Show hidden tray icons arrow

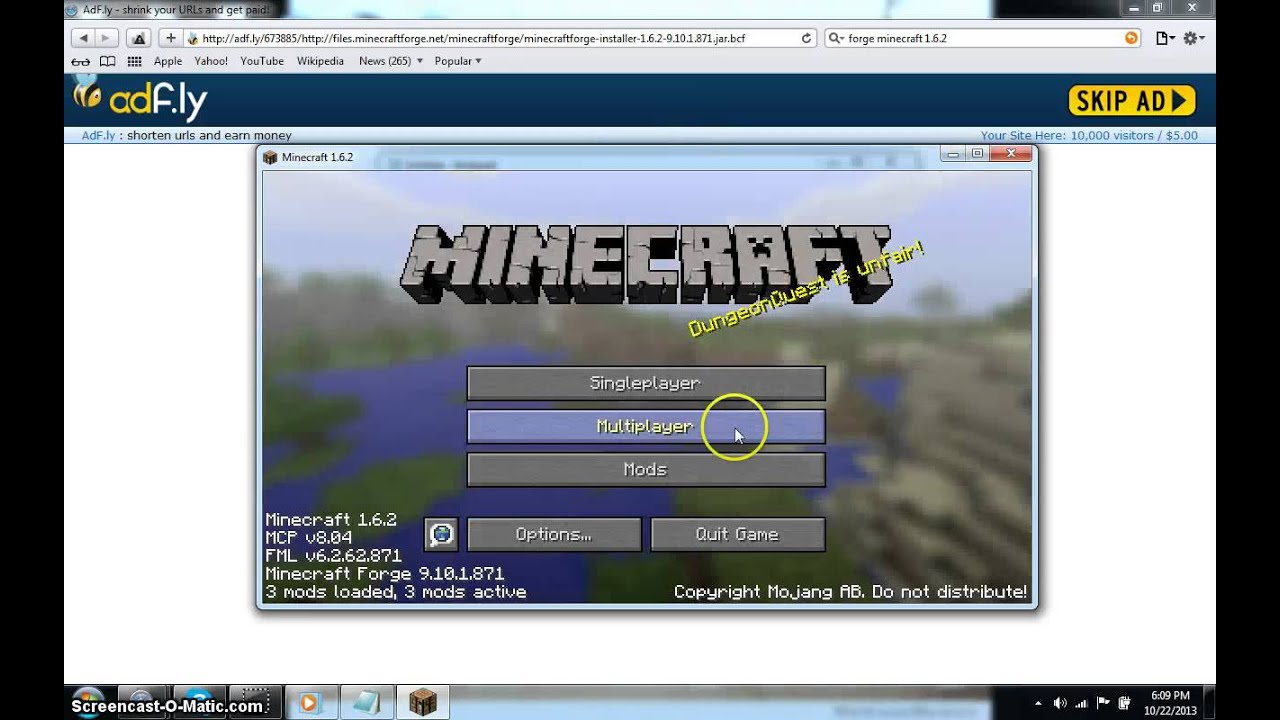coord(1038,703)
